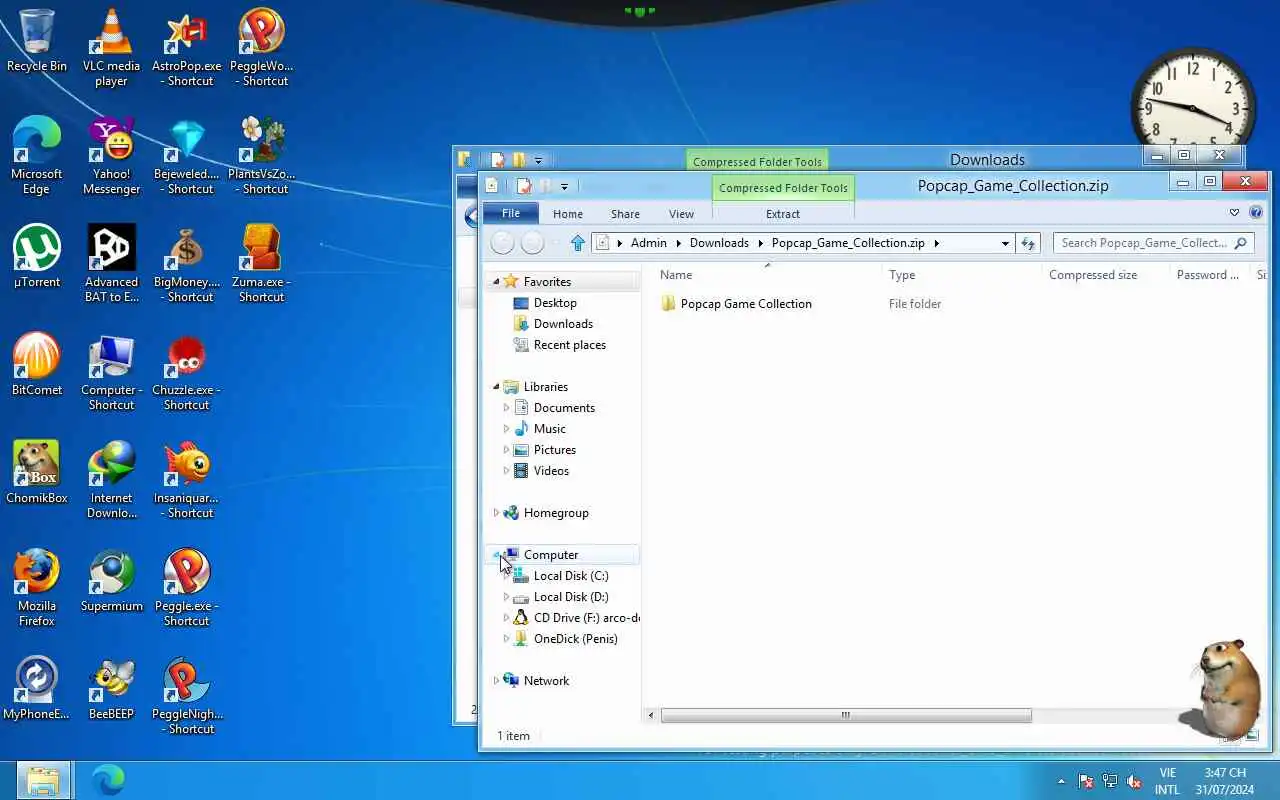Screen dimensions: 1280x800
Task: Expand Local Disk (D:) node
Action: (506, 597)
